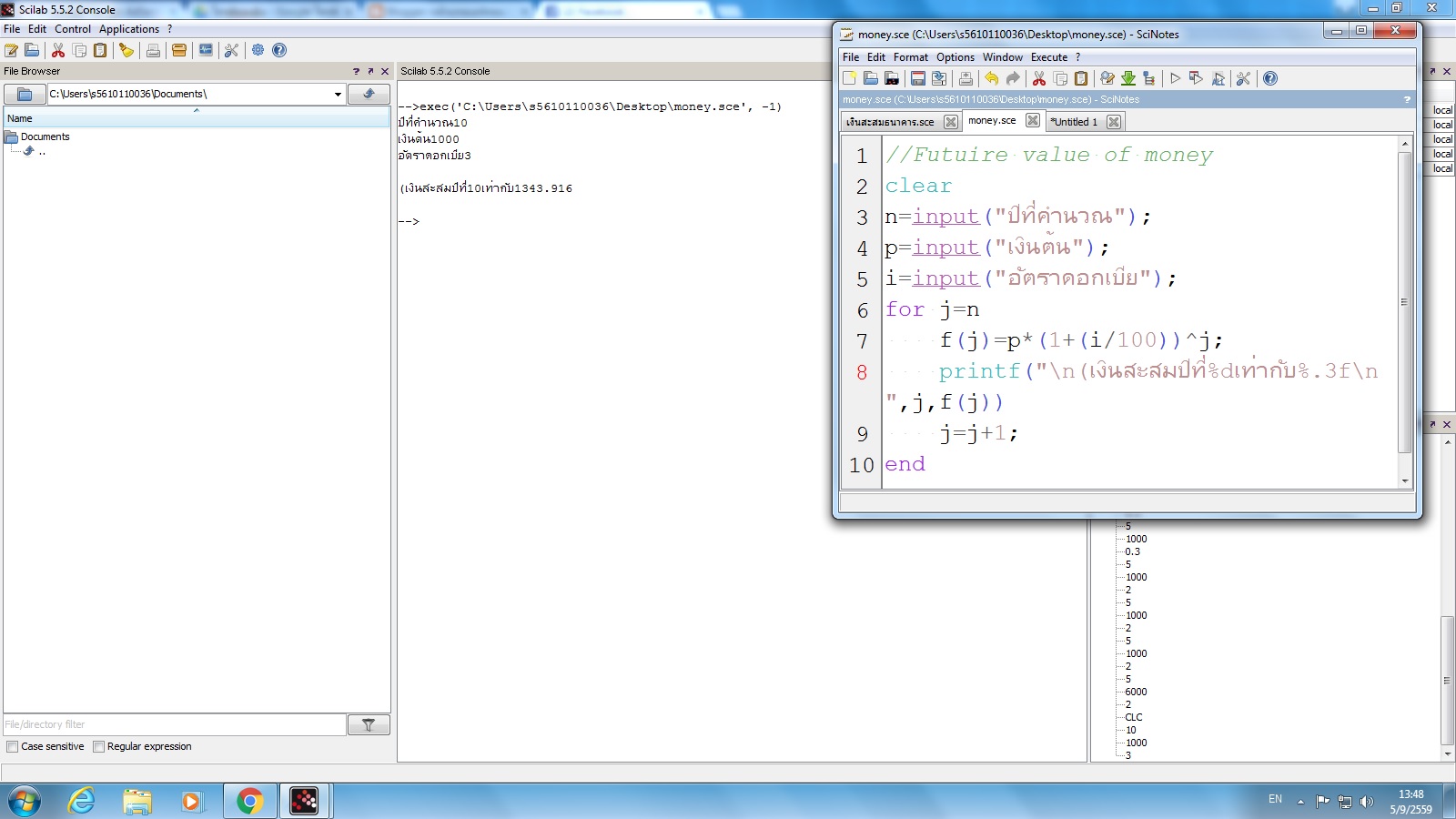Open Internet Explorer from the taskbar
Viewport: 1456px width, 819px height.
82,801
